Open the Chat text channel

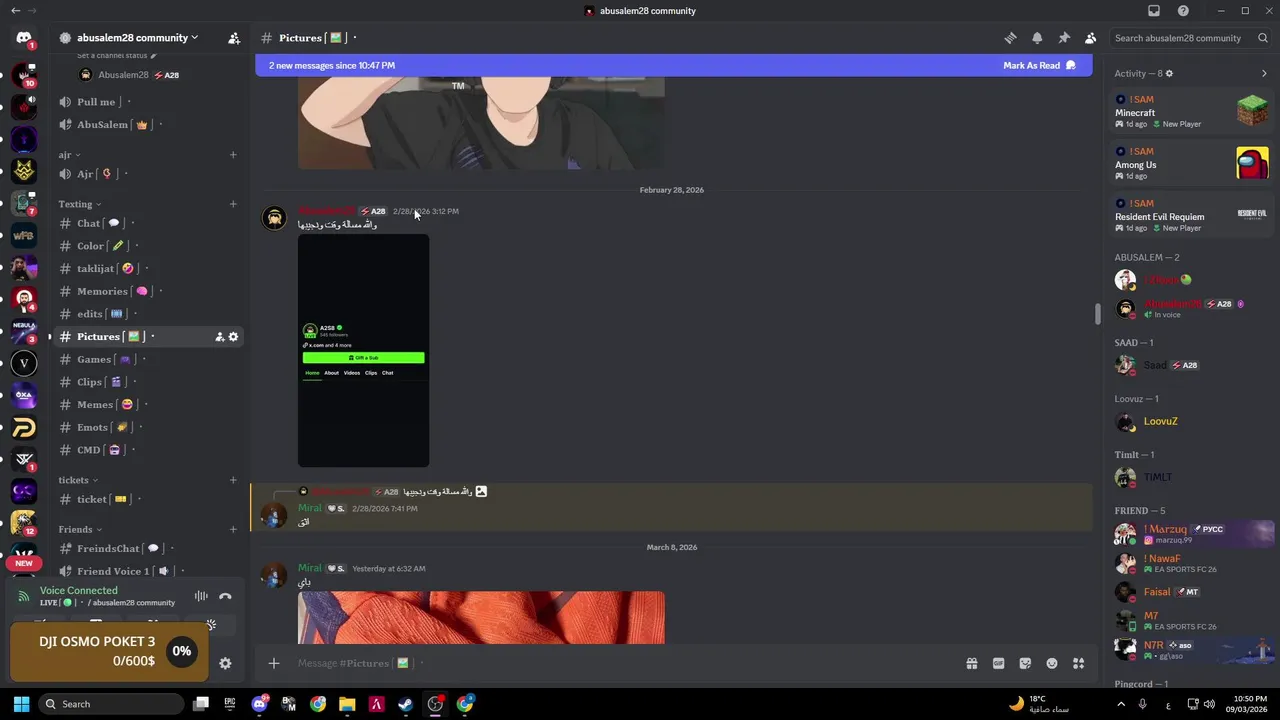pos(148,224)
